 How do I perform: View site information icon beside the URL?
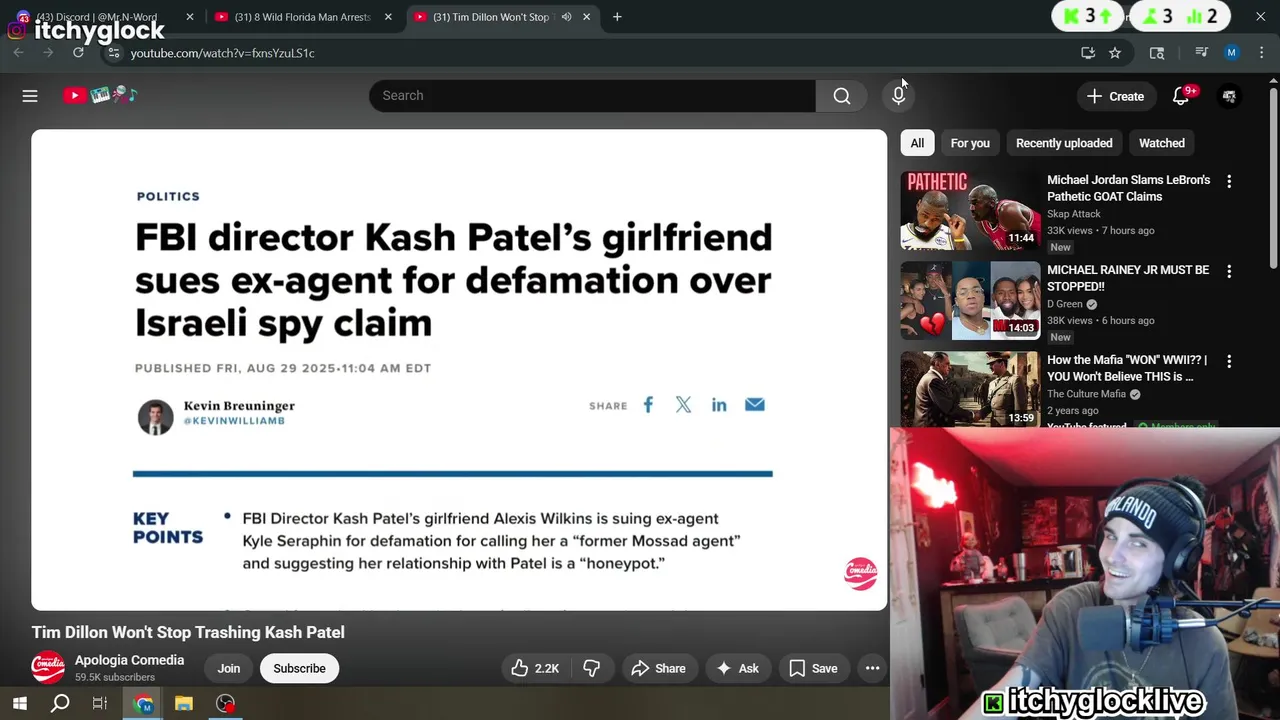[113, 53]
